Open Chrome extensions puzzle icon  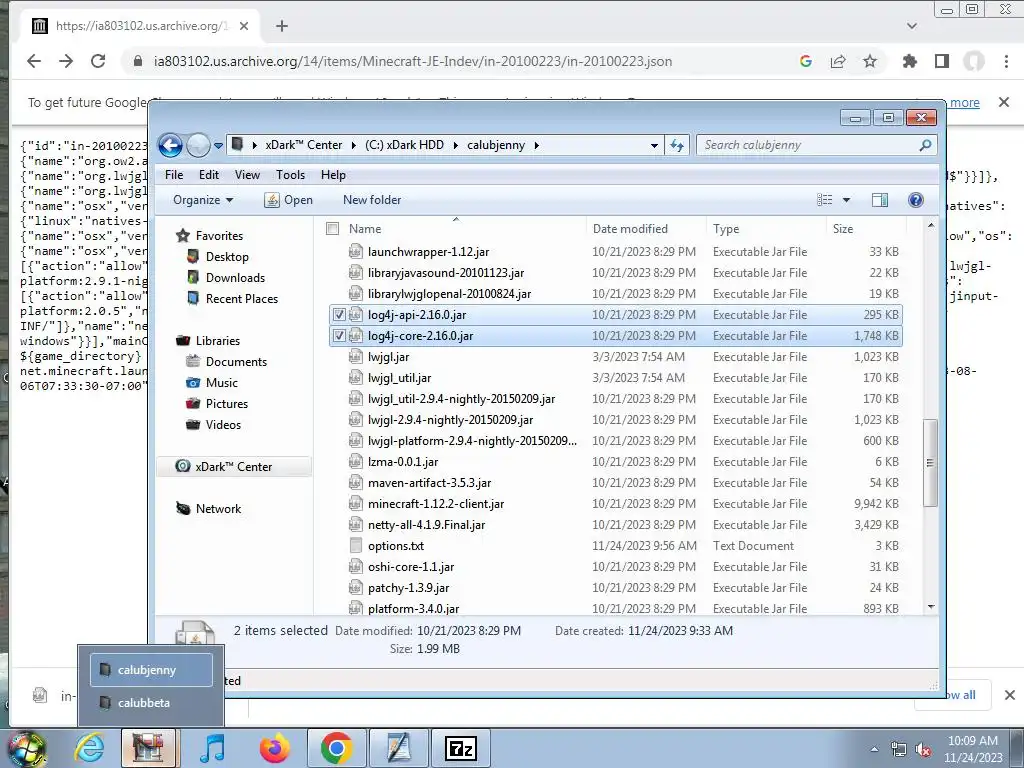909,61
